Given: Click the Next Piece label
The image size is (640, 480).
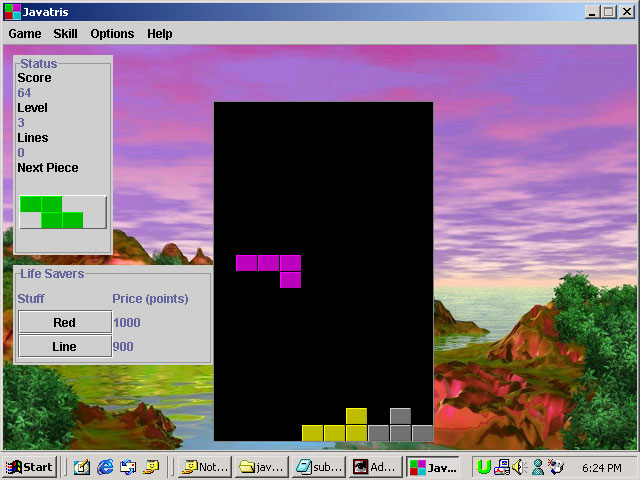Looking at the screenshot, I should [48, 168].
